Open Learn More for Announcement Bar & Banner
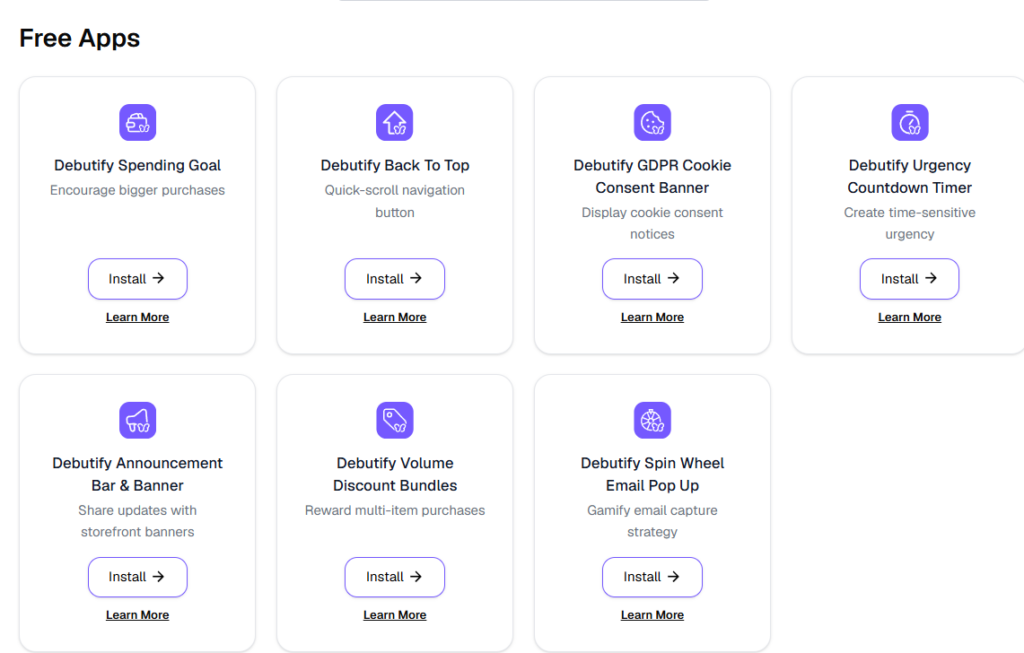Screen dimensions: 1024x653 137,615
